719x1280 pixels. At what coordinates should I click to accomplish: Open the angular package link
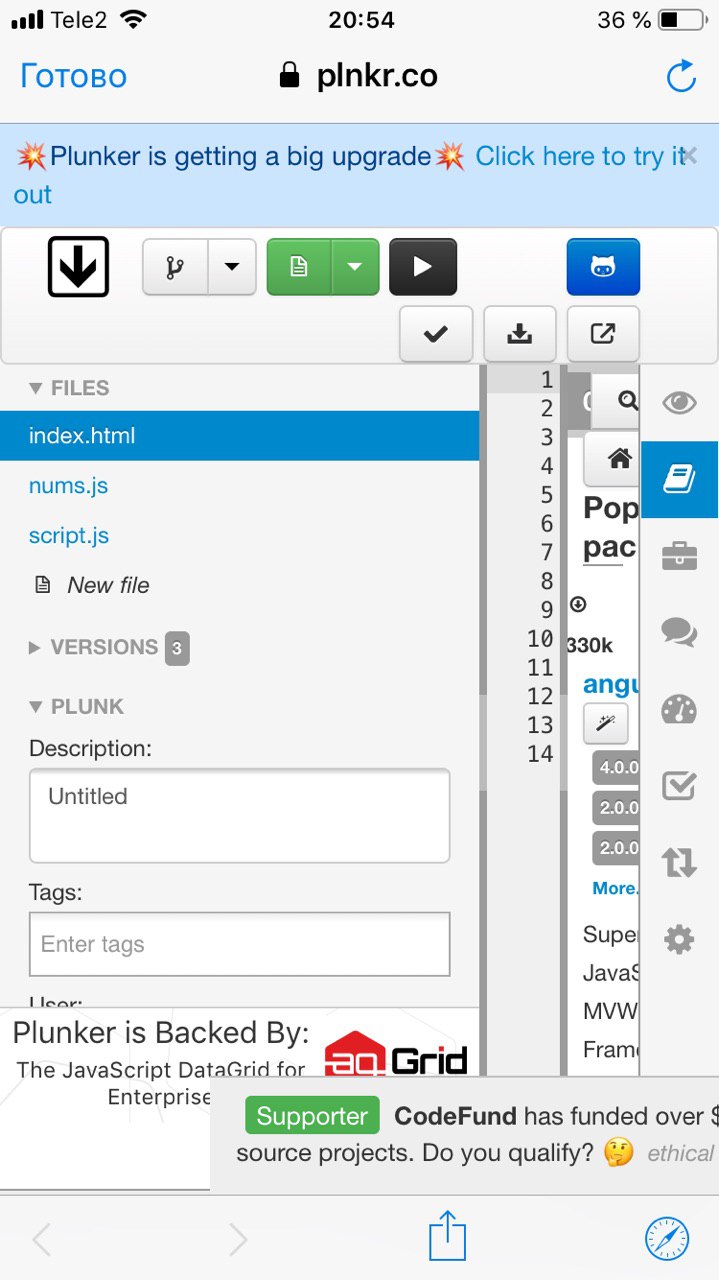point(611,684)
